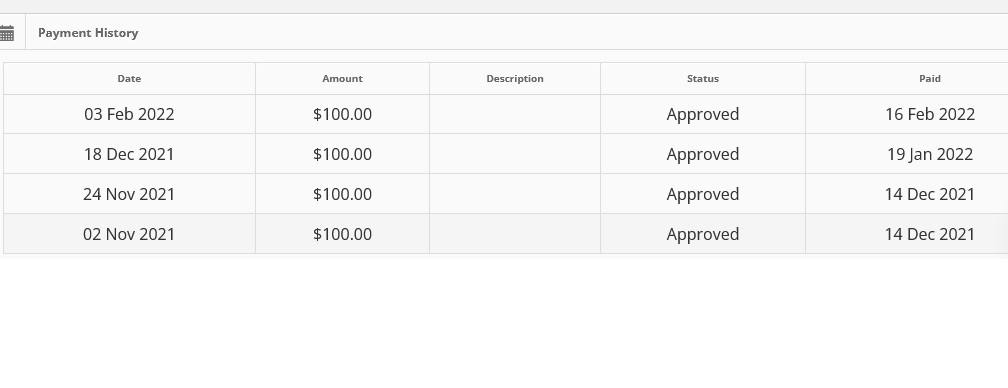1008x388 pixels.
Task: Select the 18 Dec 2021 date cell
Action: tap(129, 154)
